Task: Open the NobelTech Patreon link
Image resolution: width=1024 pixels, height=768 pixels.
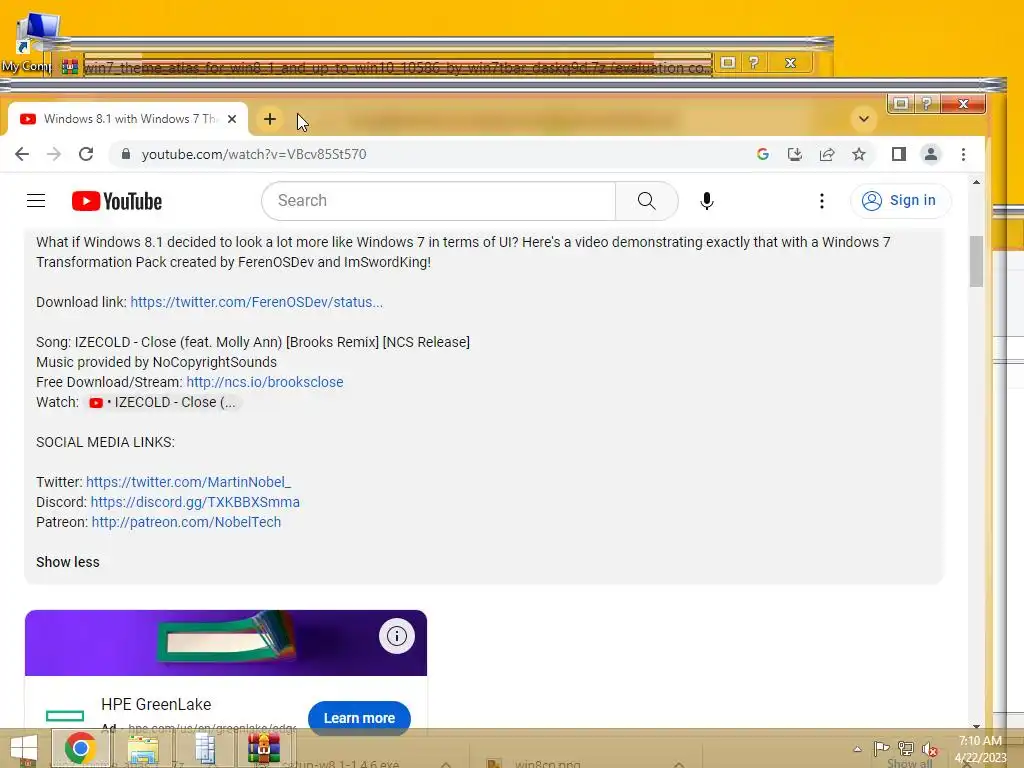Action: tap(186, 522)
